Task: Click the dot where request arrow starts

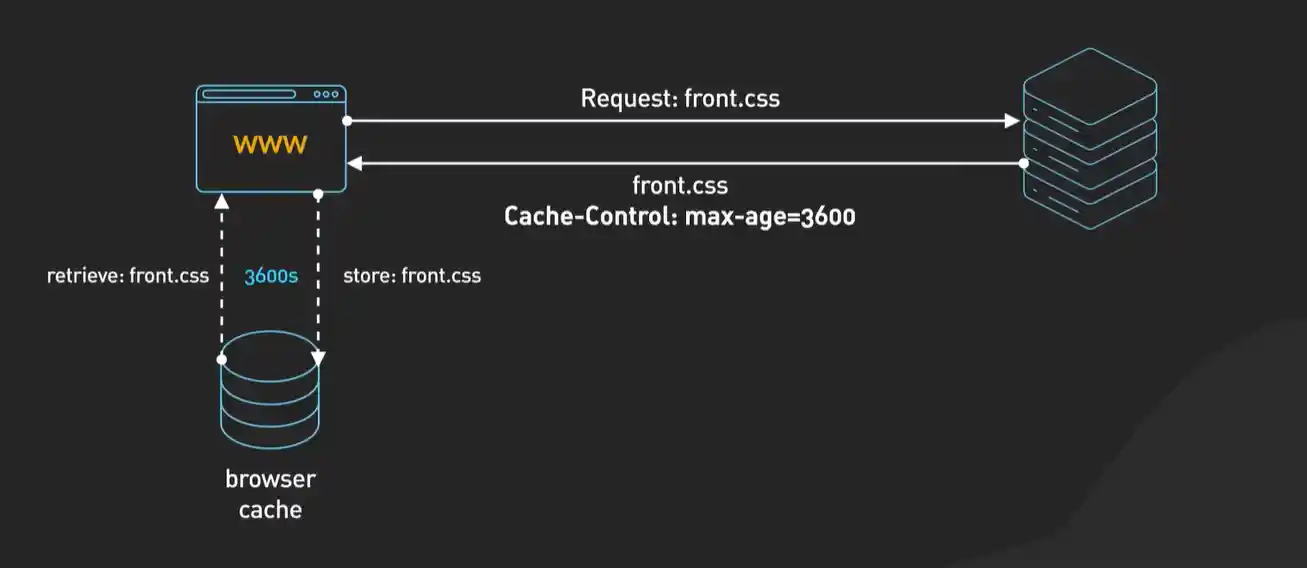Action: [x=347, y=121]
